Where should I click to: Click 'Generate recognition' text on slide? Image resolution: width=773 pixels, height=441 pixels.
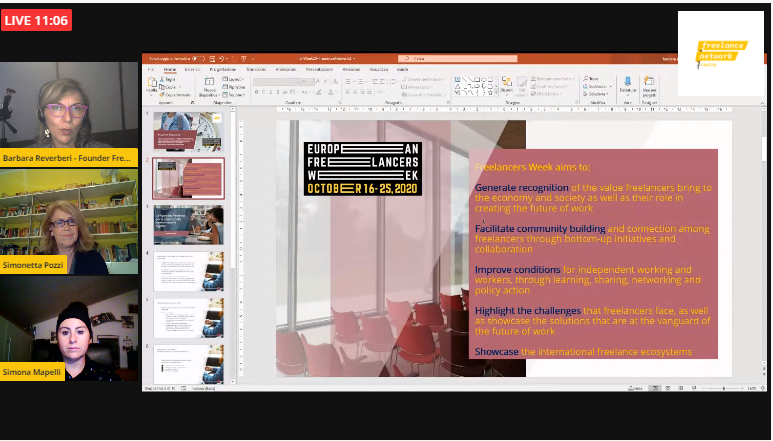point(522,188)
